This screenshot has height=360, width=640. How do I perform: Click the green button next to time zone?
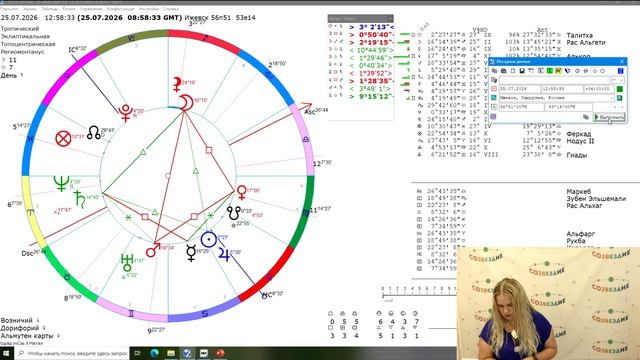[620, 89]
